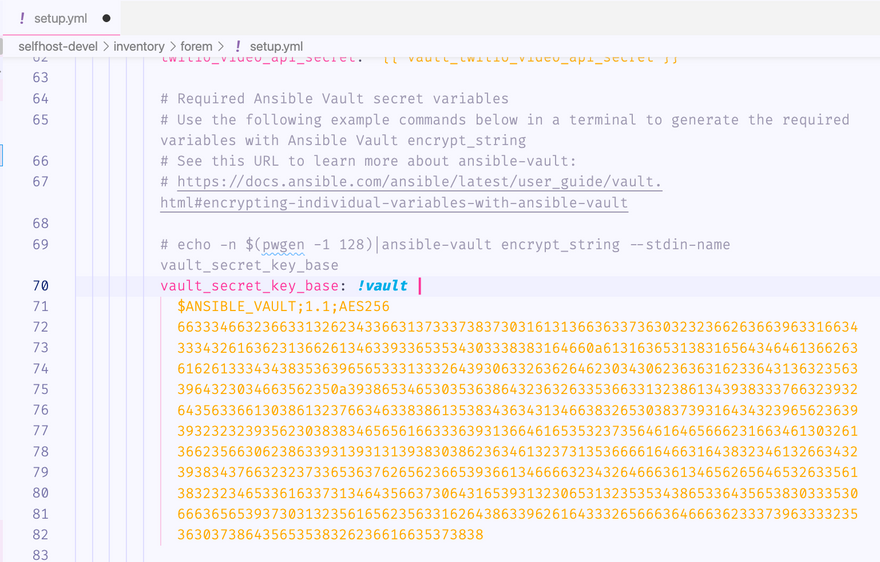Open inventory folder breadcrumb

pos(139,46)
